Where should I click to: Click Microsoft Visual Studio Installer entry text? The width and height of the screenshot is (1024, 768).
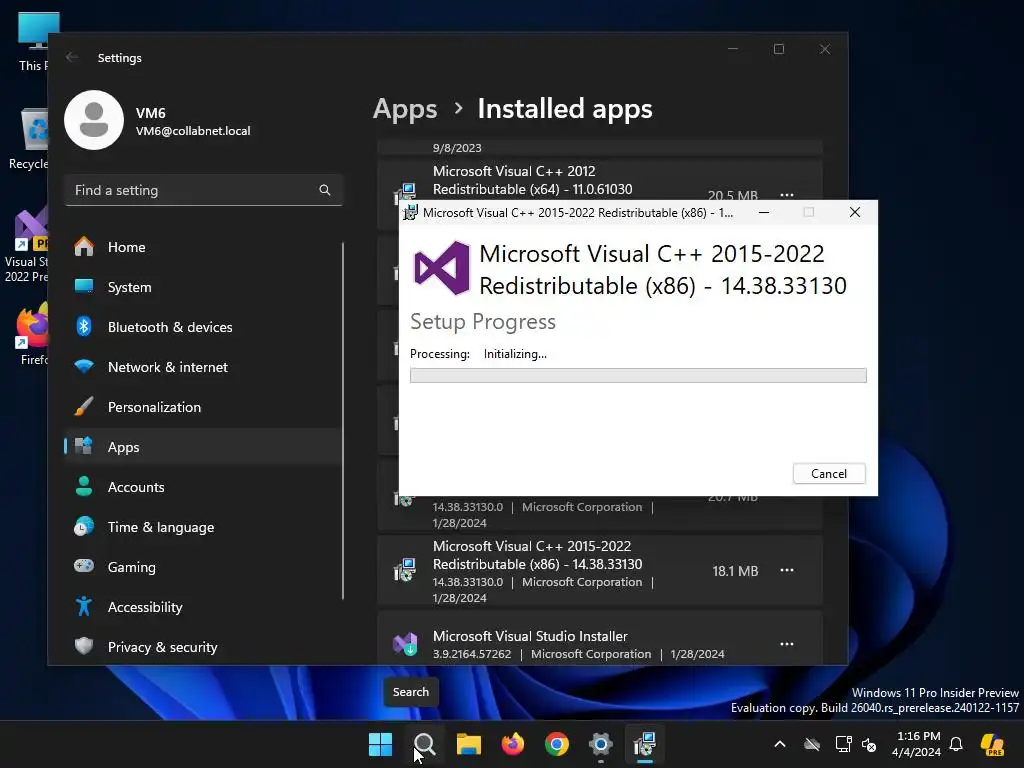pyautogui.click(x=530, y=636)
